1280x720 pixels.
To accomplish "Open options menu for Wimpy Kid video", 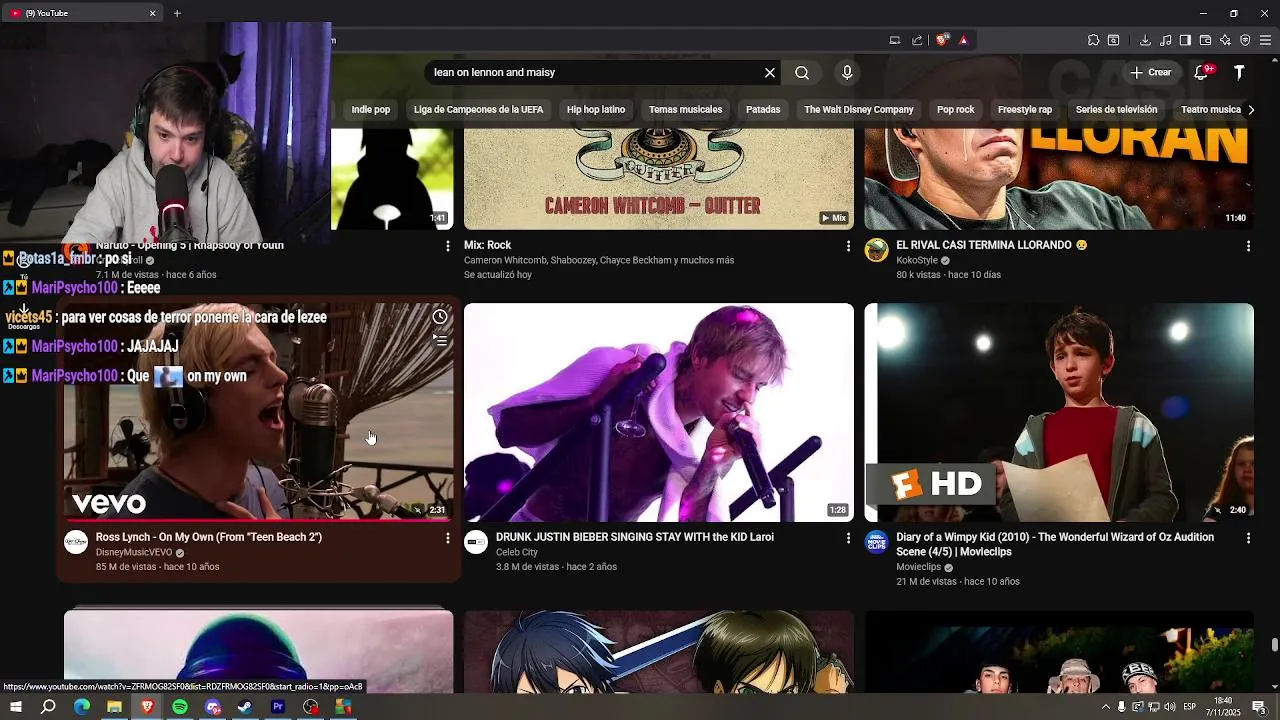I will pyautogui.click(x=1248, y=538).
